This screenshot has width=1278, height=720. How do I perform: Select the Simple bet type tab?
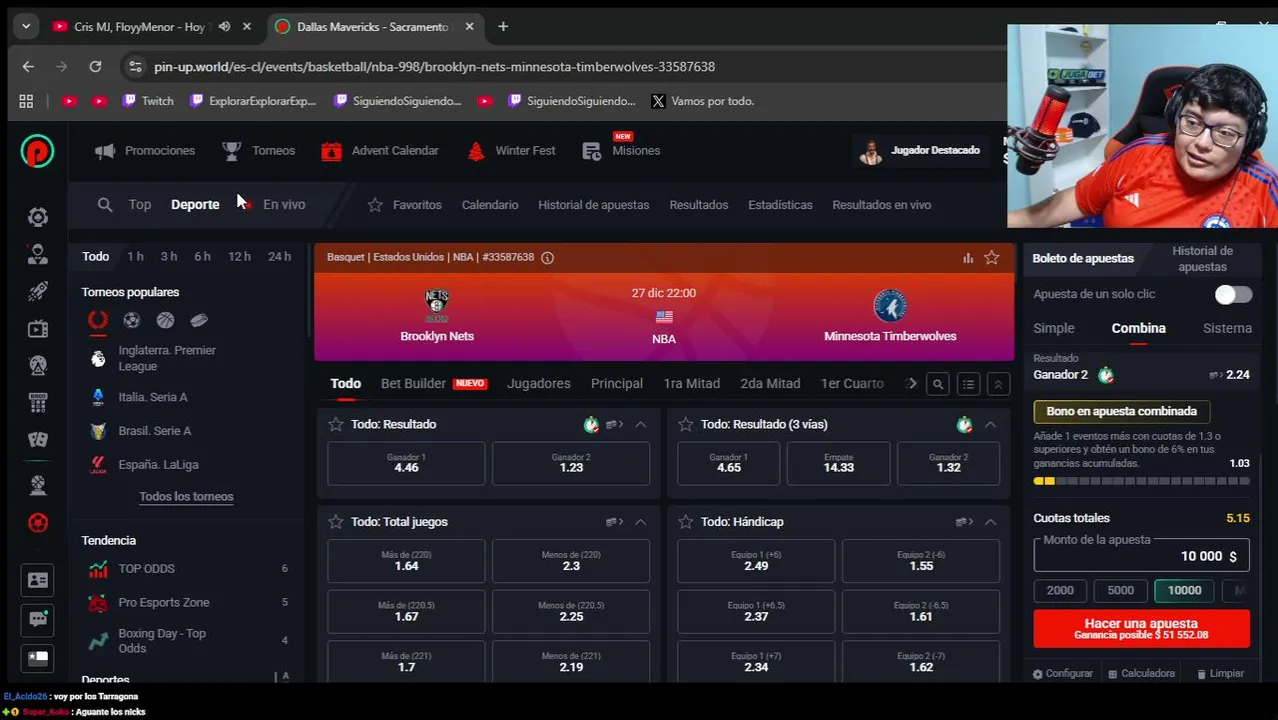[x=1054, y=329]
